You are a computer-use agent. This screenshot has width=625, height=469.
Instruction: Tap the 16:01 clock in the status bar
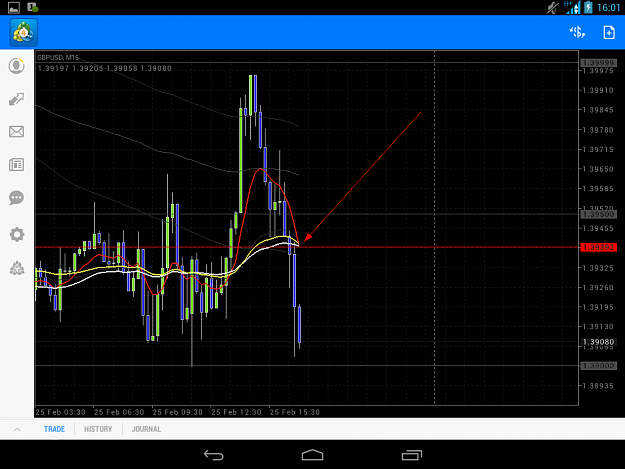coord(608,8)
